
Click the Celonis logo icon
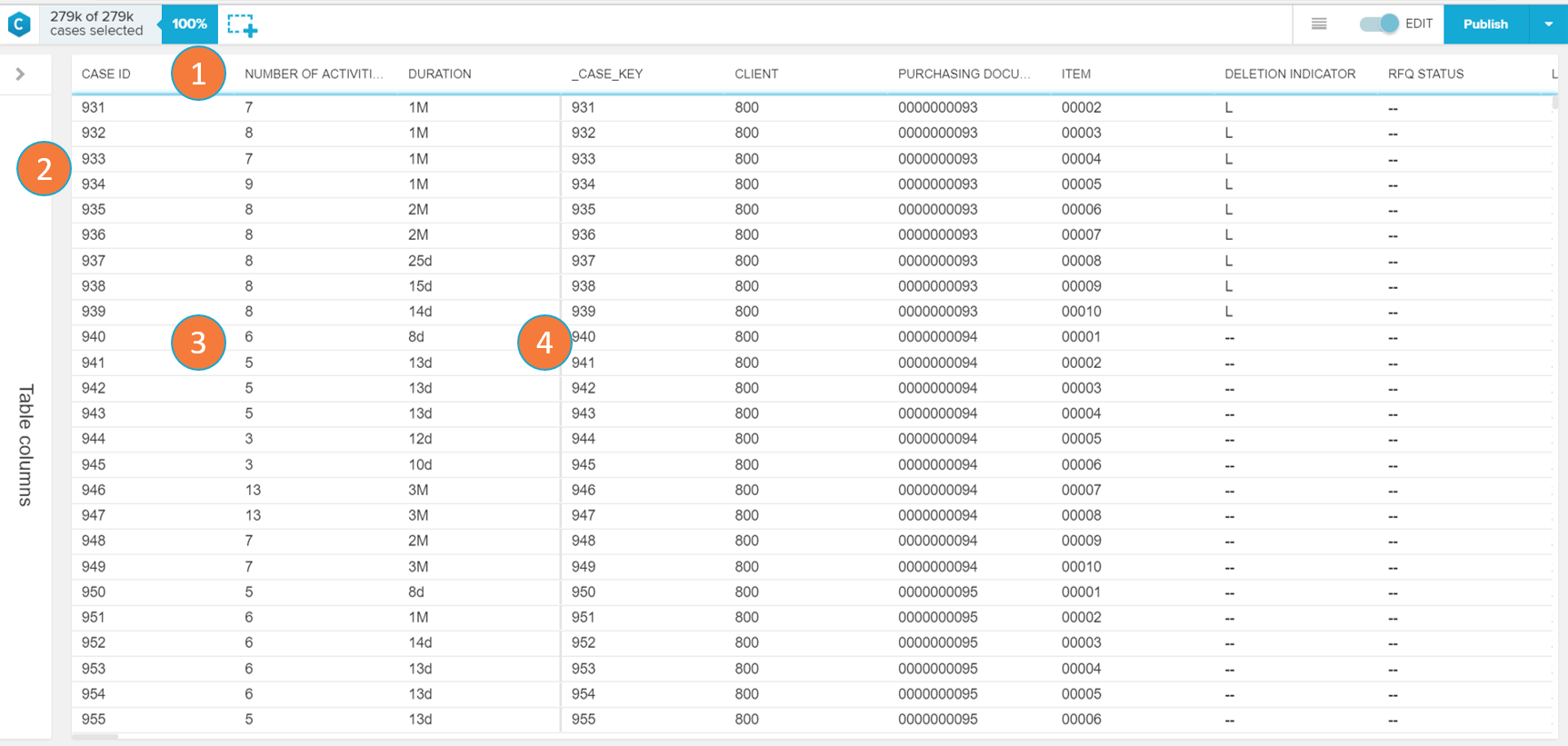[19, 25]
